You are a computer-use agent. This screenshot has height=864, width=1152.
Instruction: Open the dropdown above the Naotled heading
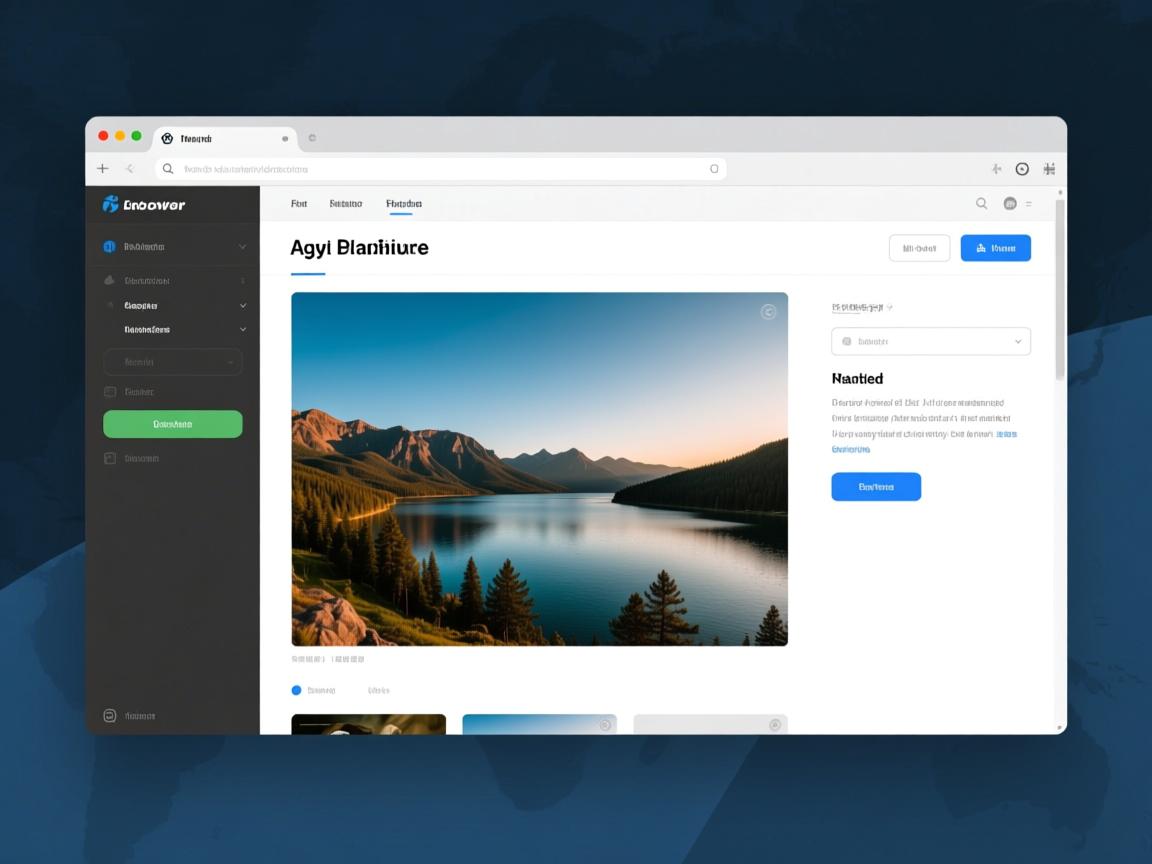[x=930, y=341]
